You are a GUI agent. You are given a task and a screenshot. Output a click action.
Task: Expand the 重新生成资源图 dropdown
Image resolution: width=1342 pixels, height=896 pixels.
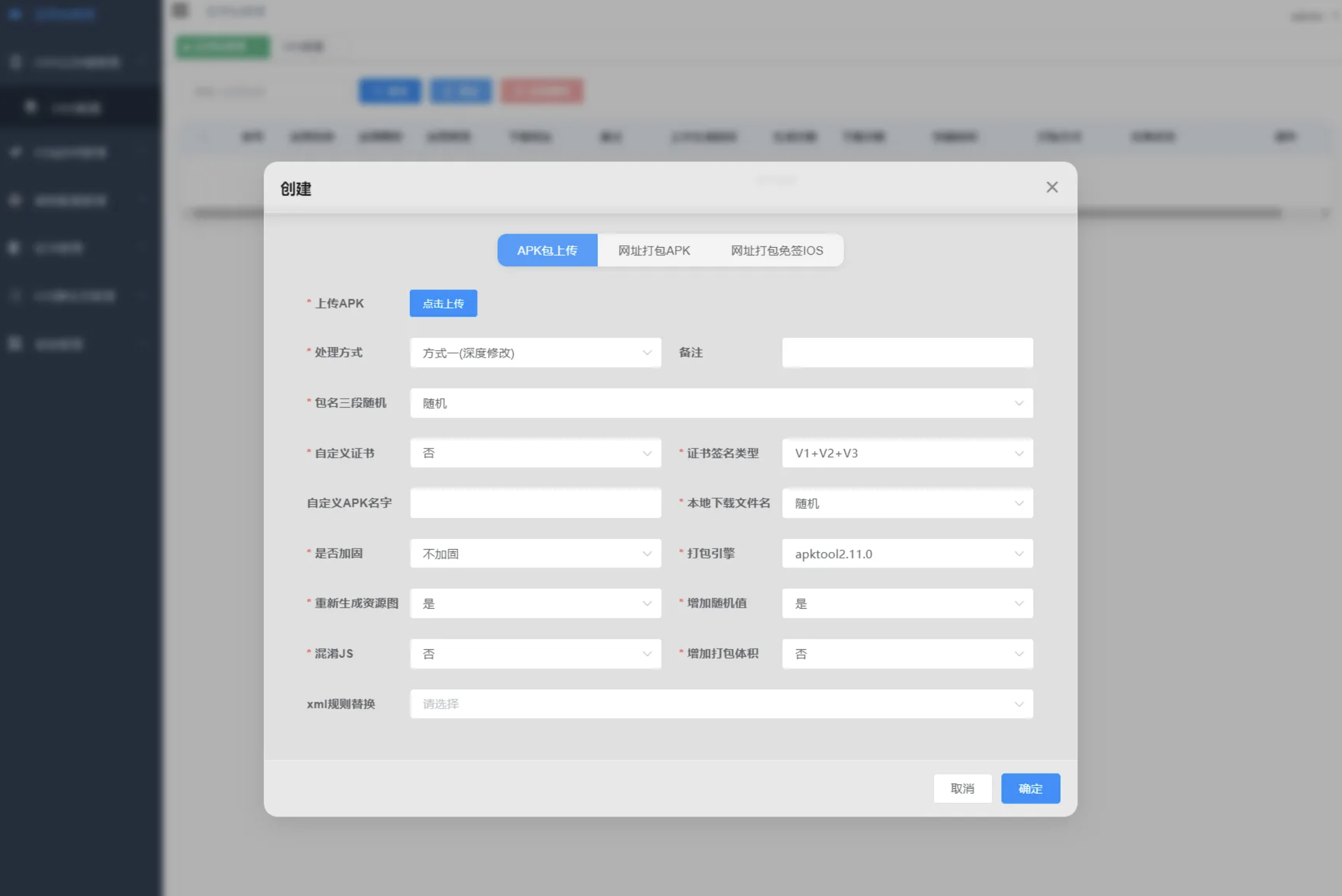535,603
